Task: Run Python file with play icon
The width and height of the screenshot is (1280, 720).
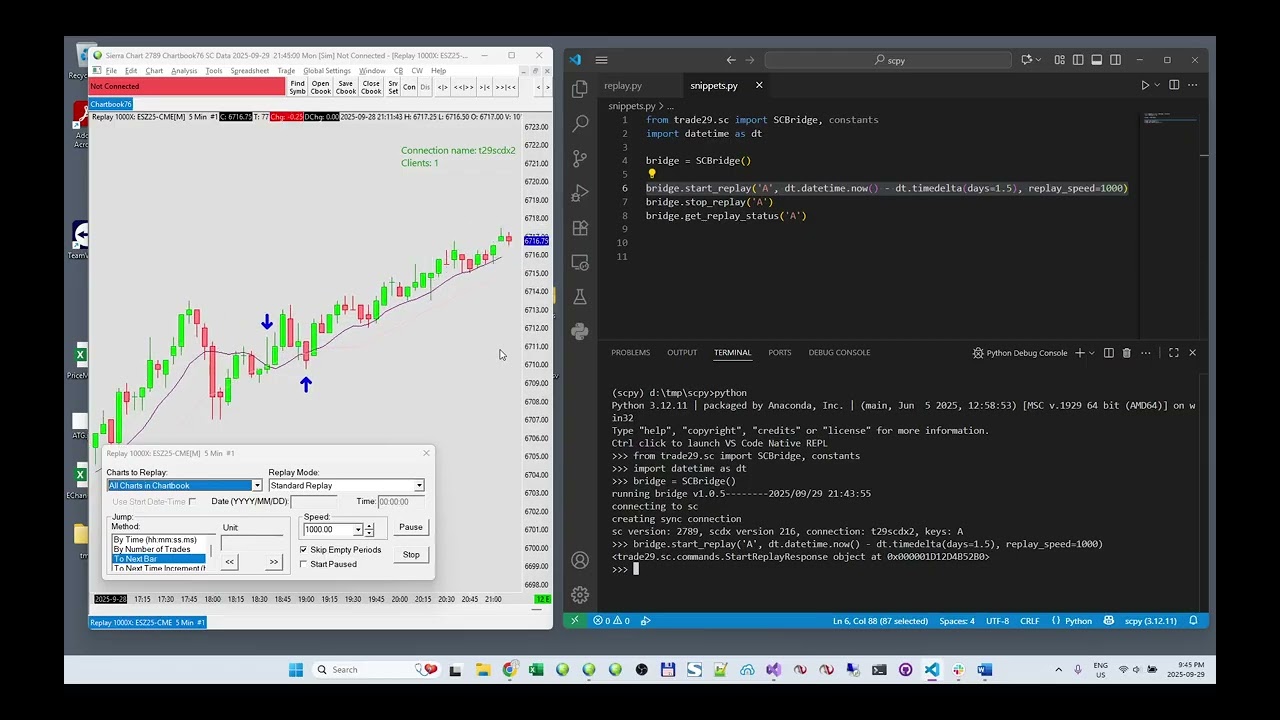Action: [x=1145, y=86]
